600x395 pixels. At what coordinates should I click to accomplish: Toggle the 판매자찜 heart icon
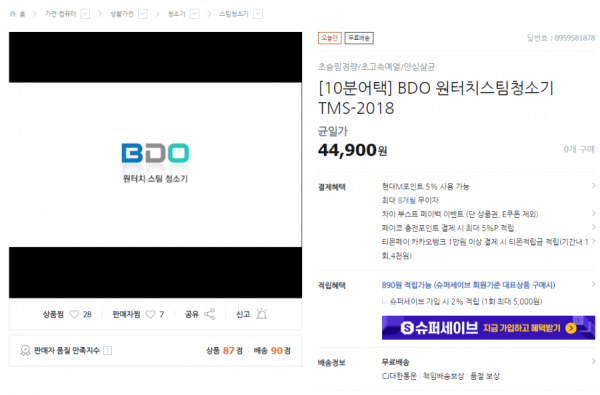click(151, 314)
